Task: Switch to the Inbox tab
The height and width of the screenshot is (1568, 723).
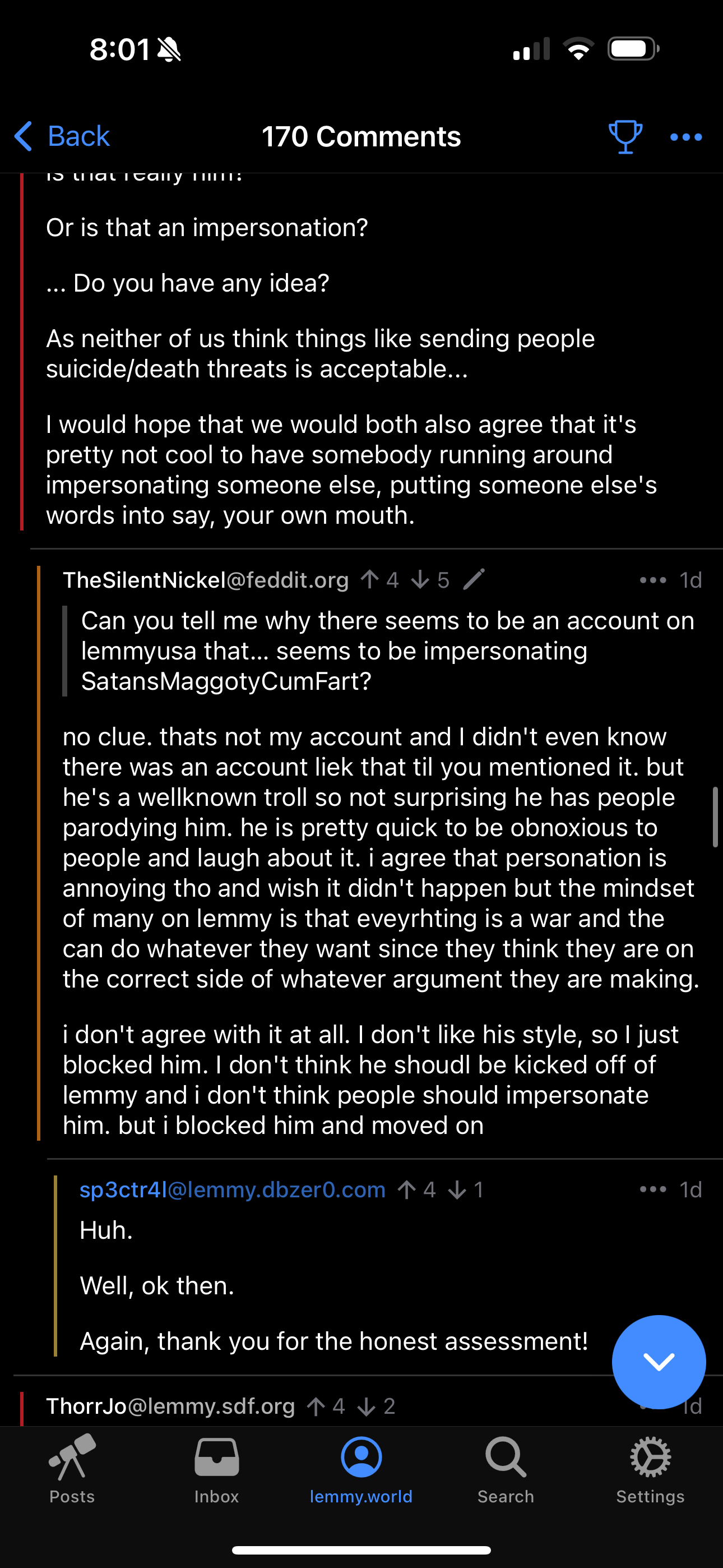Action: click(x=217, y=1469)
